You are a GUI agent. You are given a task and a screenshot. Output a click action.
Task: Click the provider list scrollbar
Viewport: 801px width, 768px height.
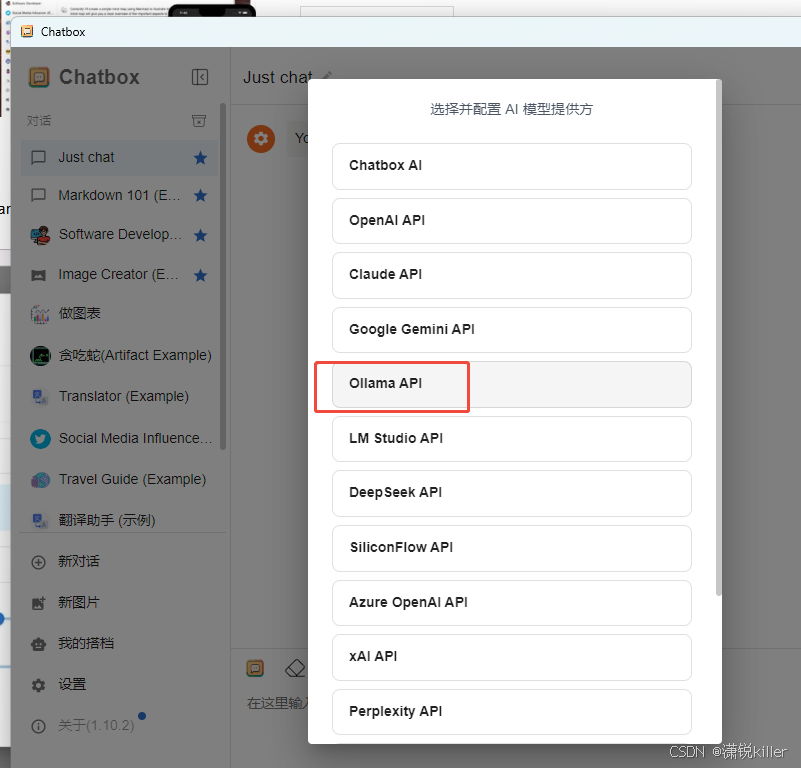[x=718, y=337]
